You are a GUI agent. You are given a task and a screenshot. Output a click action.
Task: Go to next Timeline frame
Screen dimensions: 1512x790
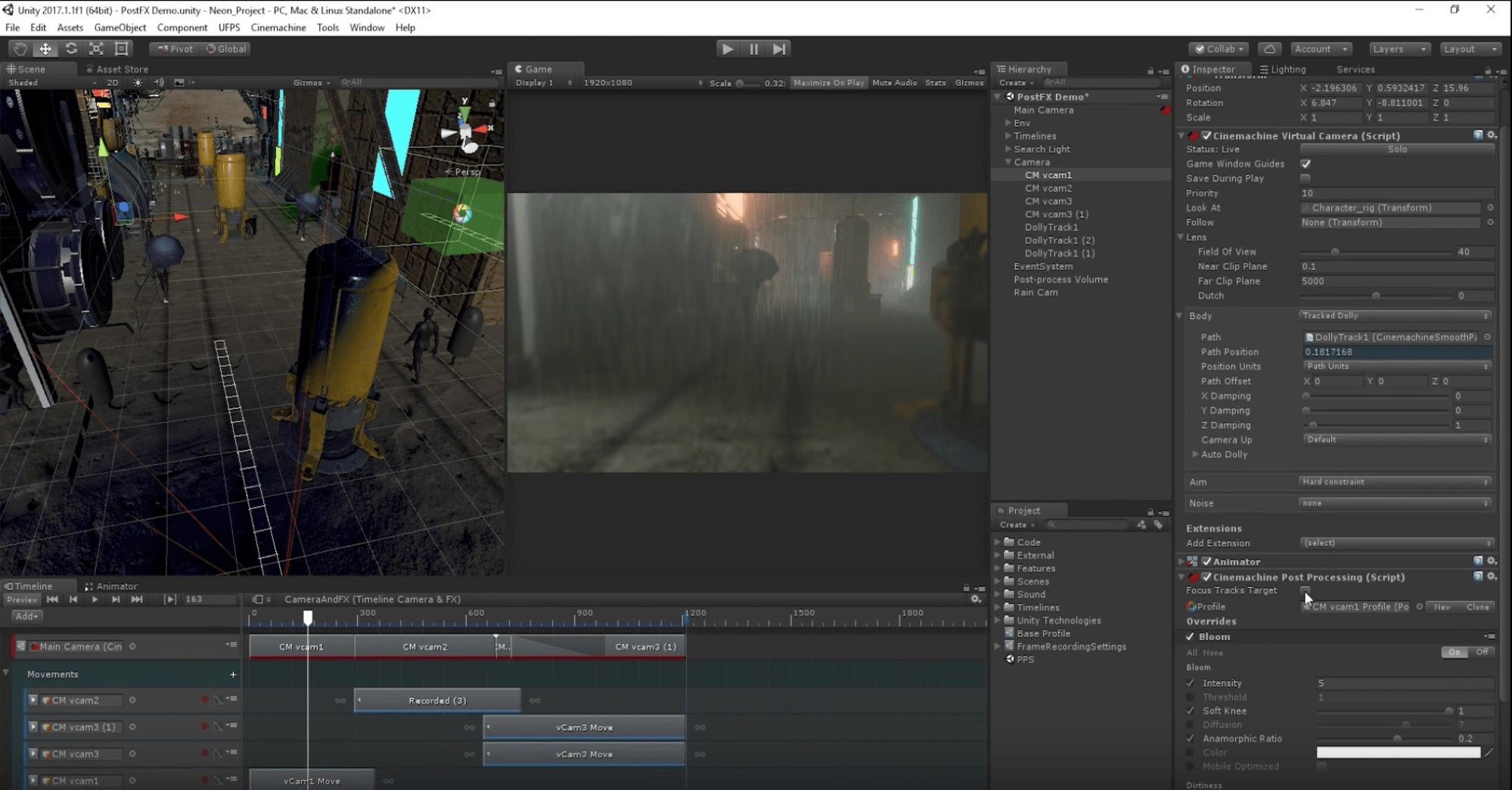point(116,599)
